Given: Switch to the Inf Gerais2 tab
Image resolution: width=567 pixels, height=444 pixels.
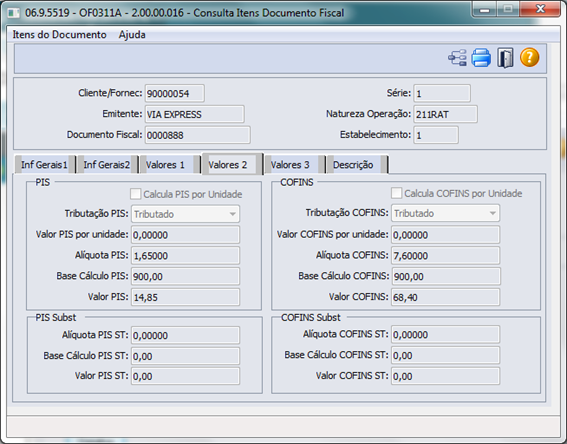Looking at the screenshot, I should tap(107, 165).
